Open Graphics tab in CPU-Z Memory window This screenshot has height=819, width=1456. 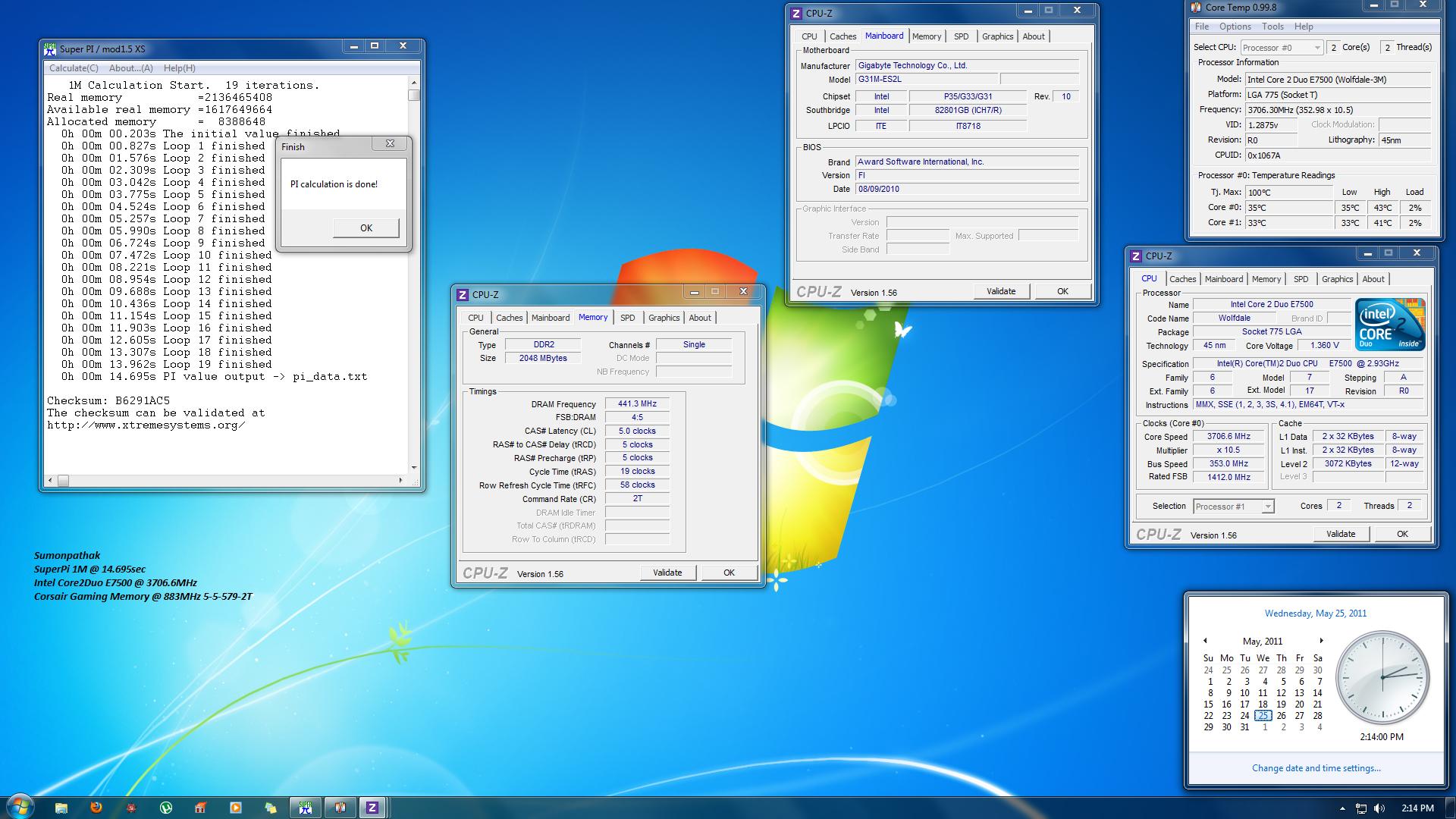click(664, 318)
